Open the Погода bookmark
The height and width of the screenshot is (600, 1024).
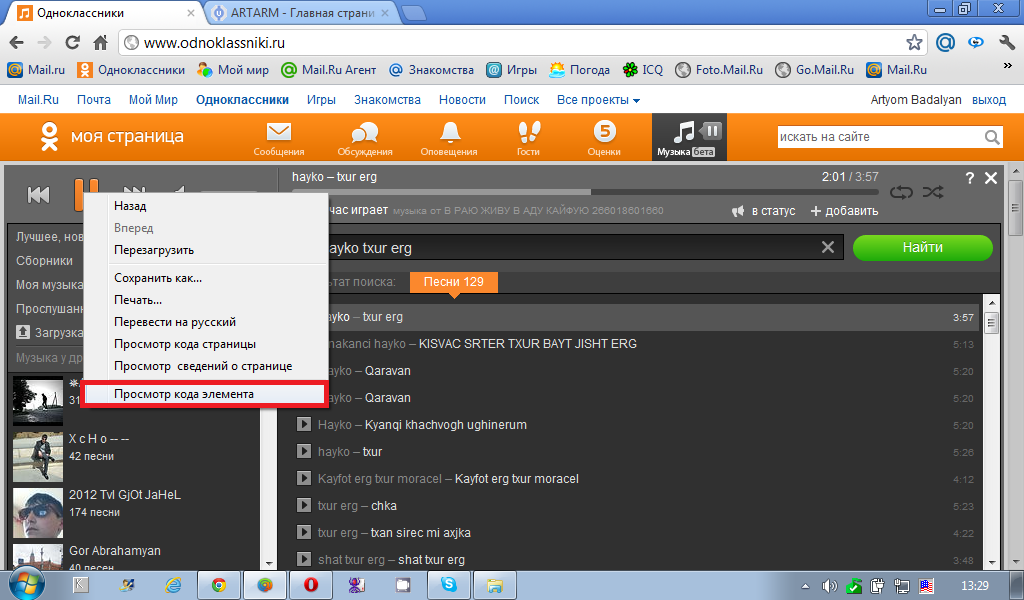[x=579, y=70]
